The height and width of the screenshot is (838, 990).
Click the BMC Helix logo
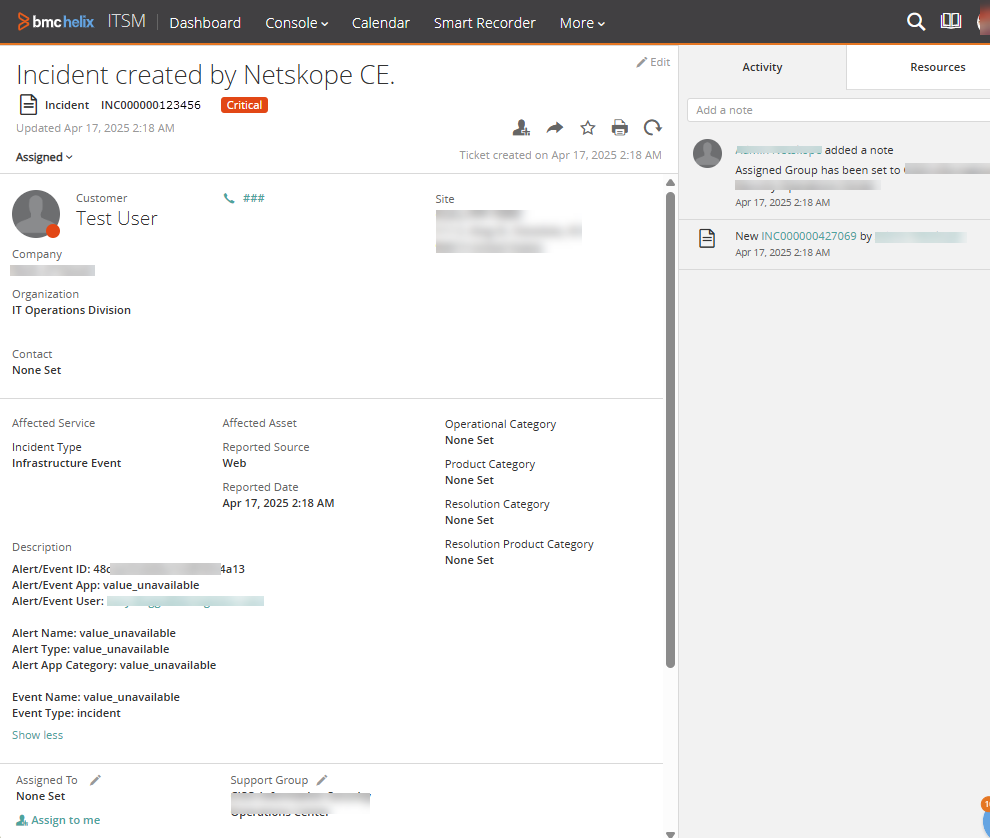pos(56,22)
